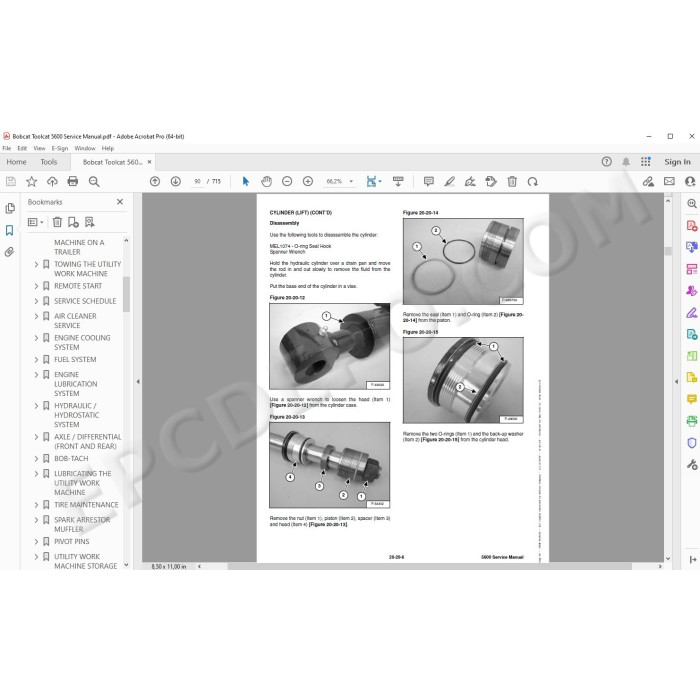The image size is (700, 700).
Task: Open the Help menu
Action: click(x=108, y=148)
